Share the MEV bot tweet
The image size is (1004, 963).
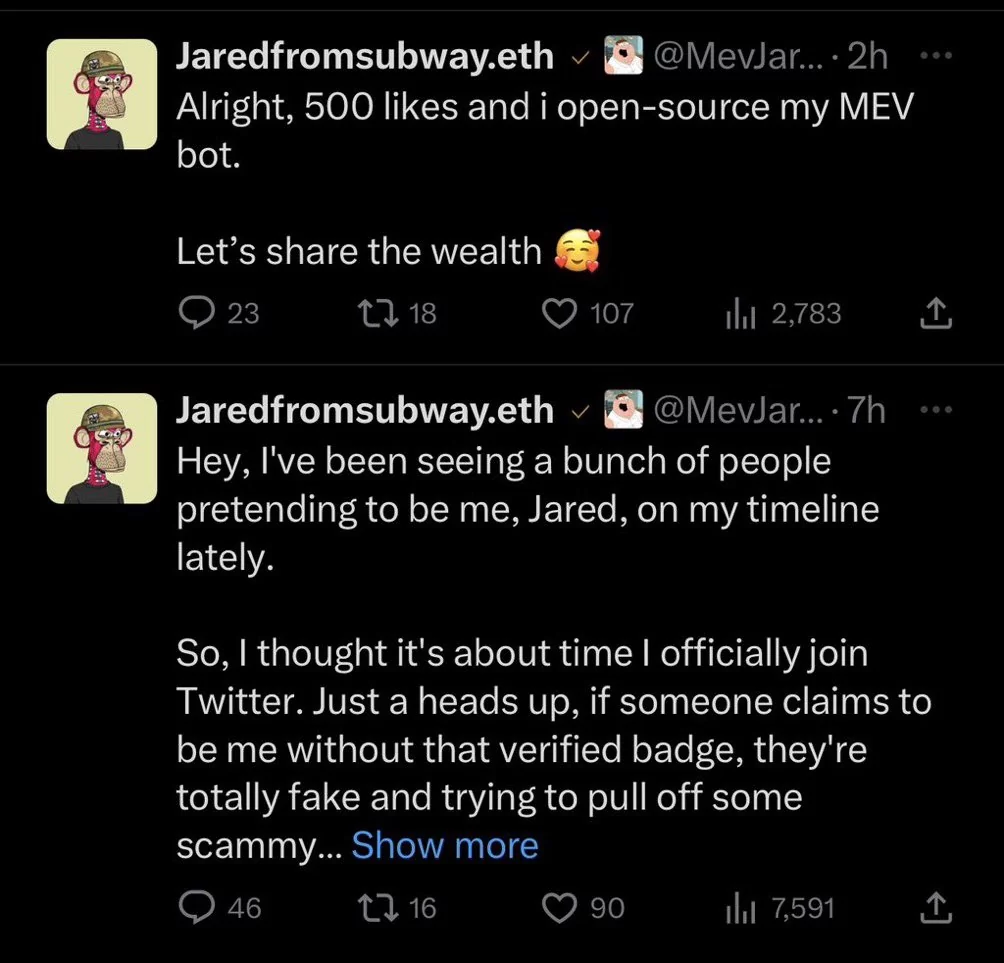click(934, 316)
